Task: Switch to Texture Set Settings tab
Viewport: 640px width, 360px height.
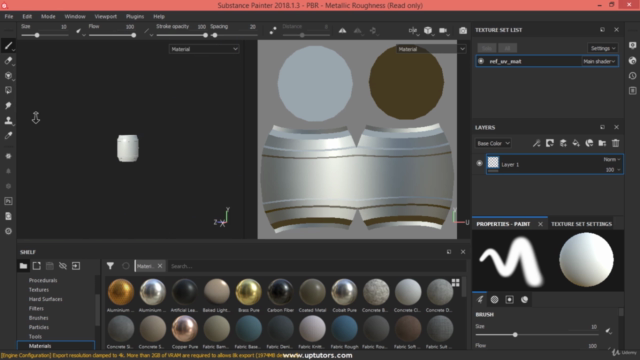Action: coord(581,224)
